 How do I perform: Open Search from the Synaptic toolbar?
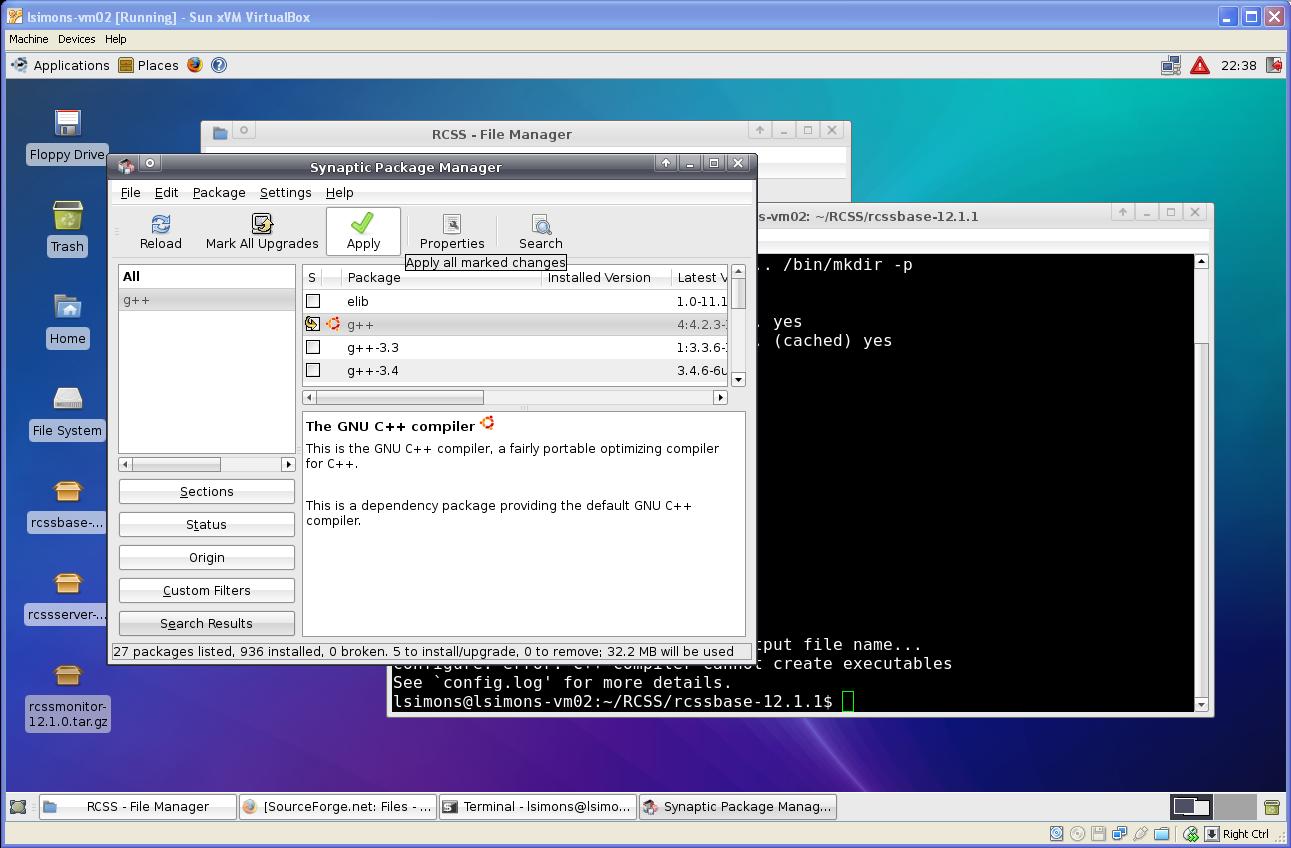point(541,231)
